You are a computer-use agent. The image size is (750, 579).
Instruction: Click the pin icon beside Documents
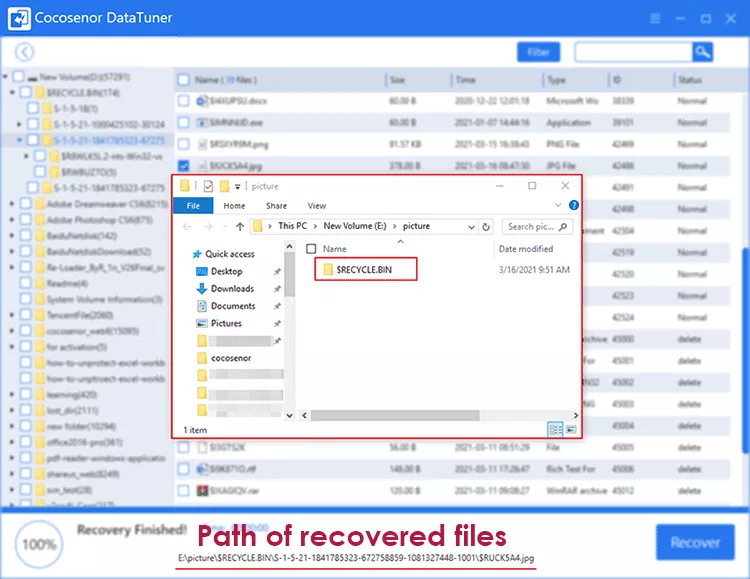277,306
